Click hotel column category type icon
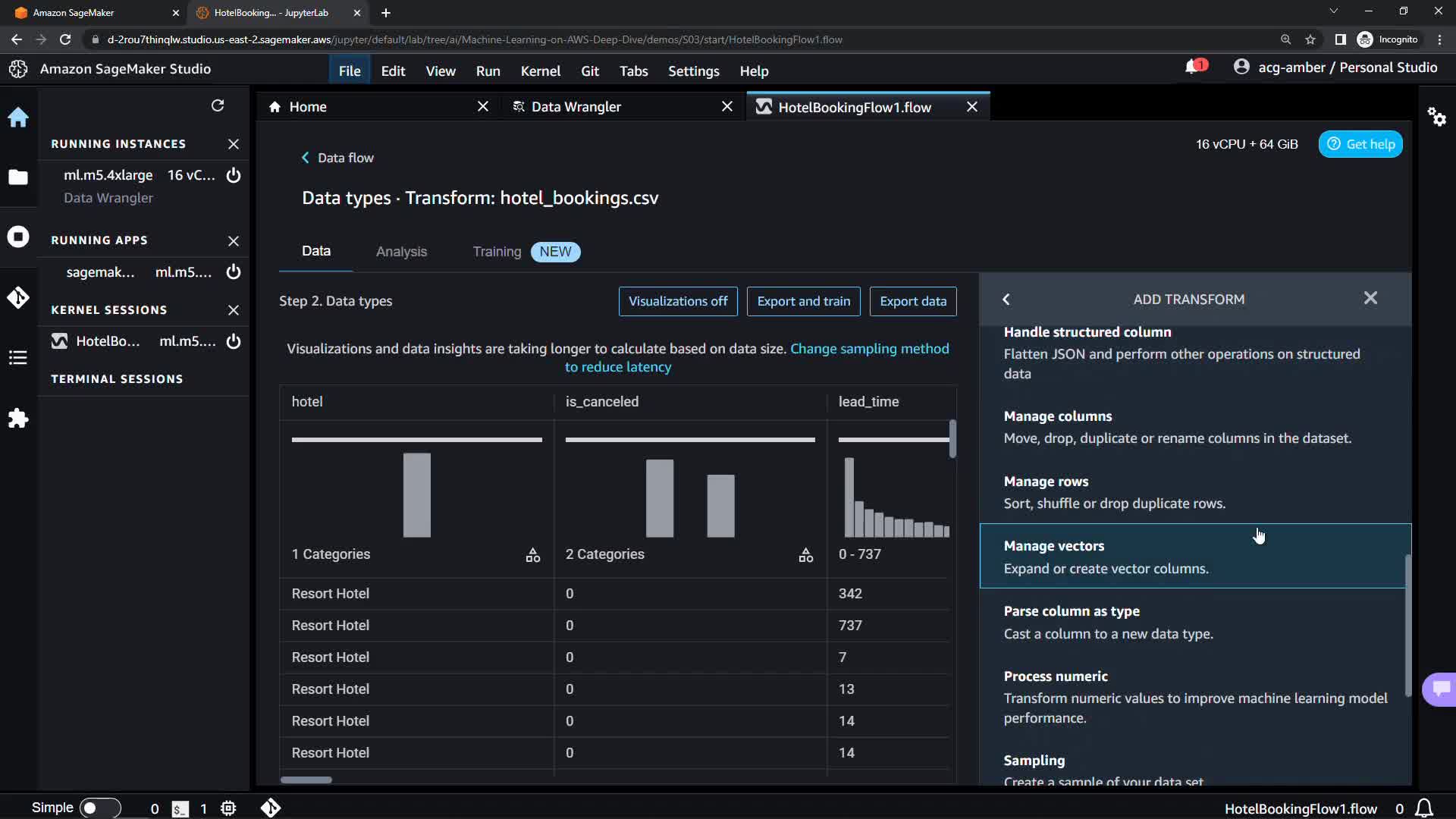This screenshot has width=1456, height=819. (533, 555)
